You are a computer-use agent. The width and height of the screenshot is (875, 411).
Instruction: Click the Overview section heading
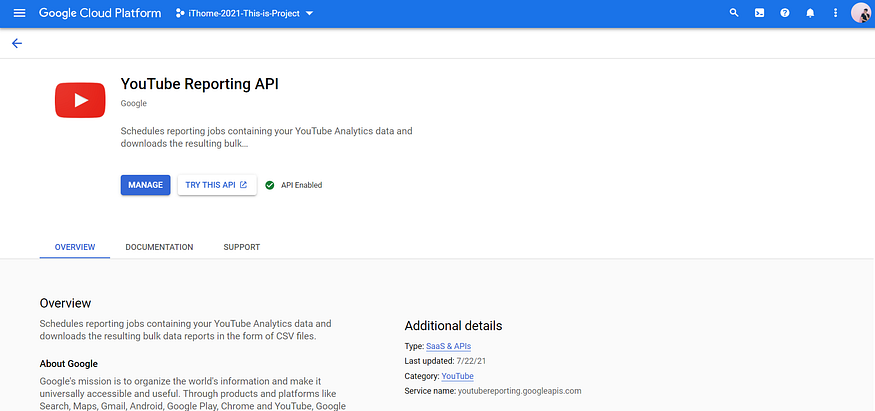coord(65,303)
